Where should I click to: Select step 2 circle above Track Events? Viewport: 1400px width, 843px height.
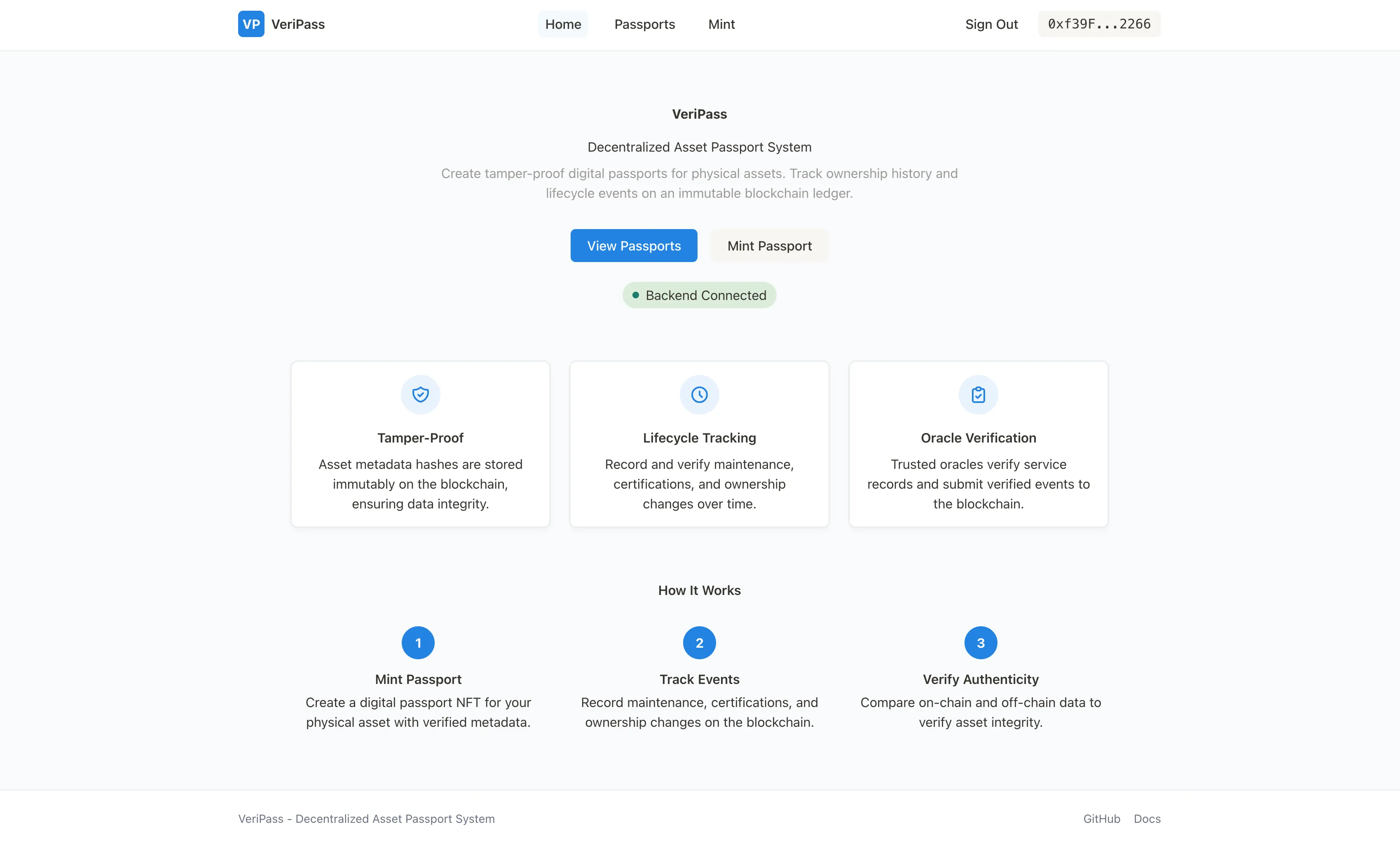[699, 642]
